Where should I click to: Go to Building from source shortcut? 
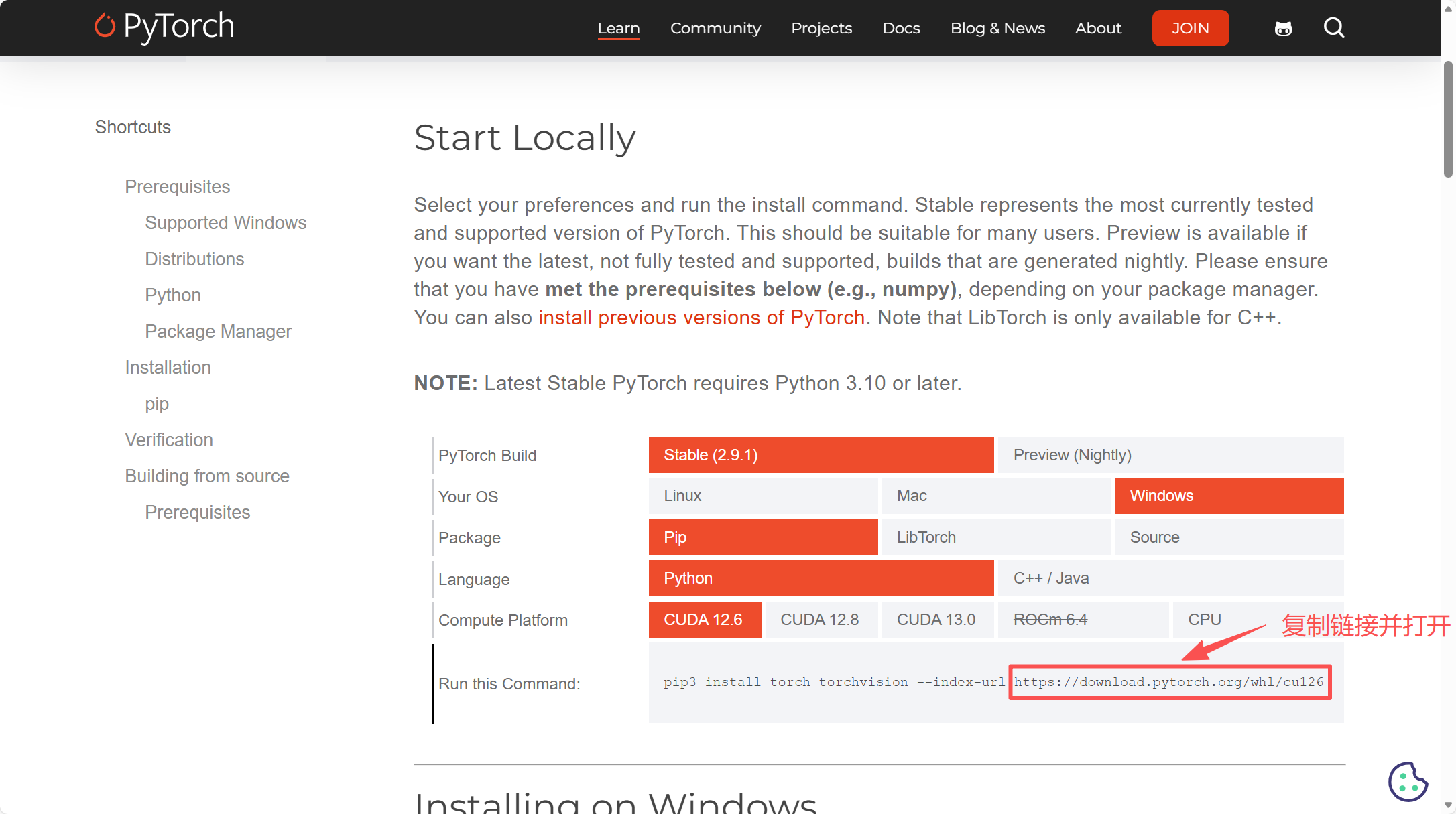206,476
